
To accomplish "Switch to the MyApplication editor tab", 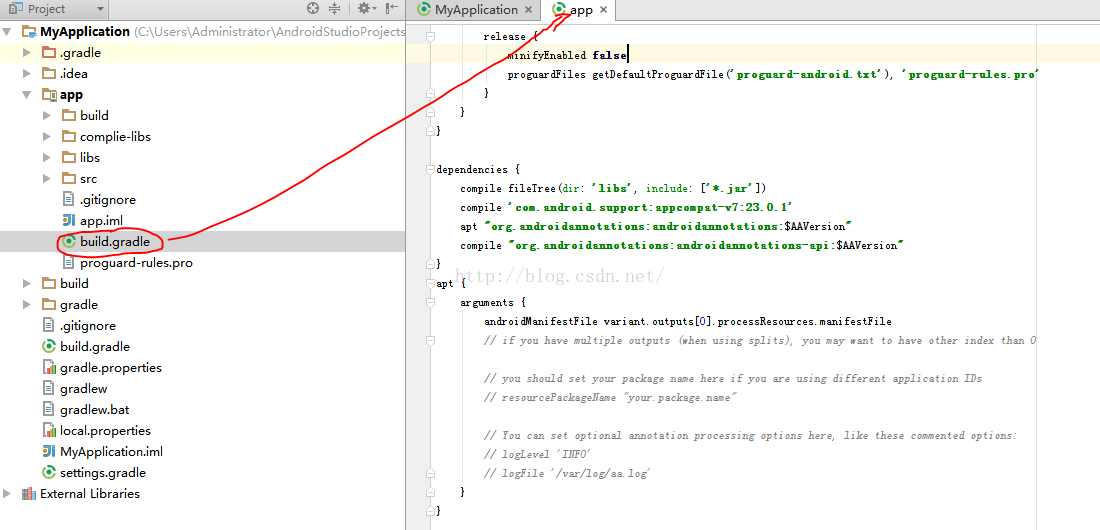I will coord(476,10).
